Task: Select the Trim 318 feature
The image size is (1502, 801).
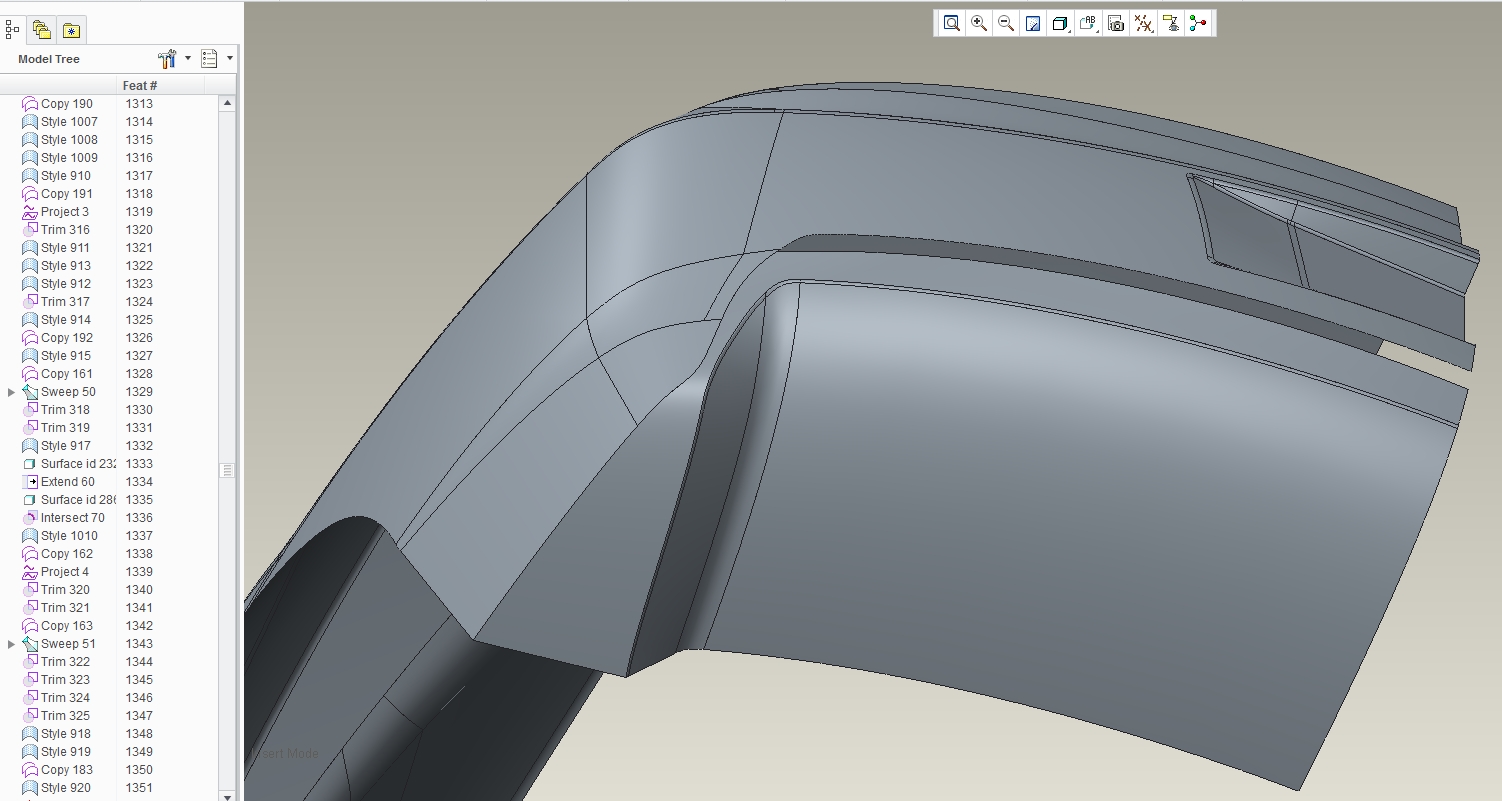Action: [65, 410]
